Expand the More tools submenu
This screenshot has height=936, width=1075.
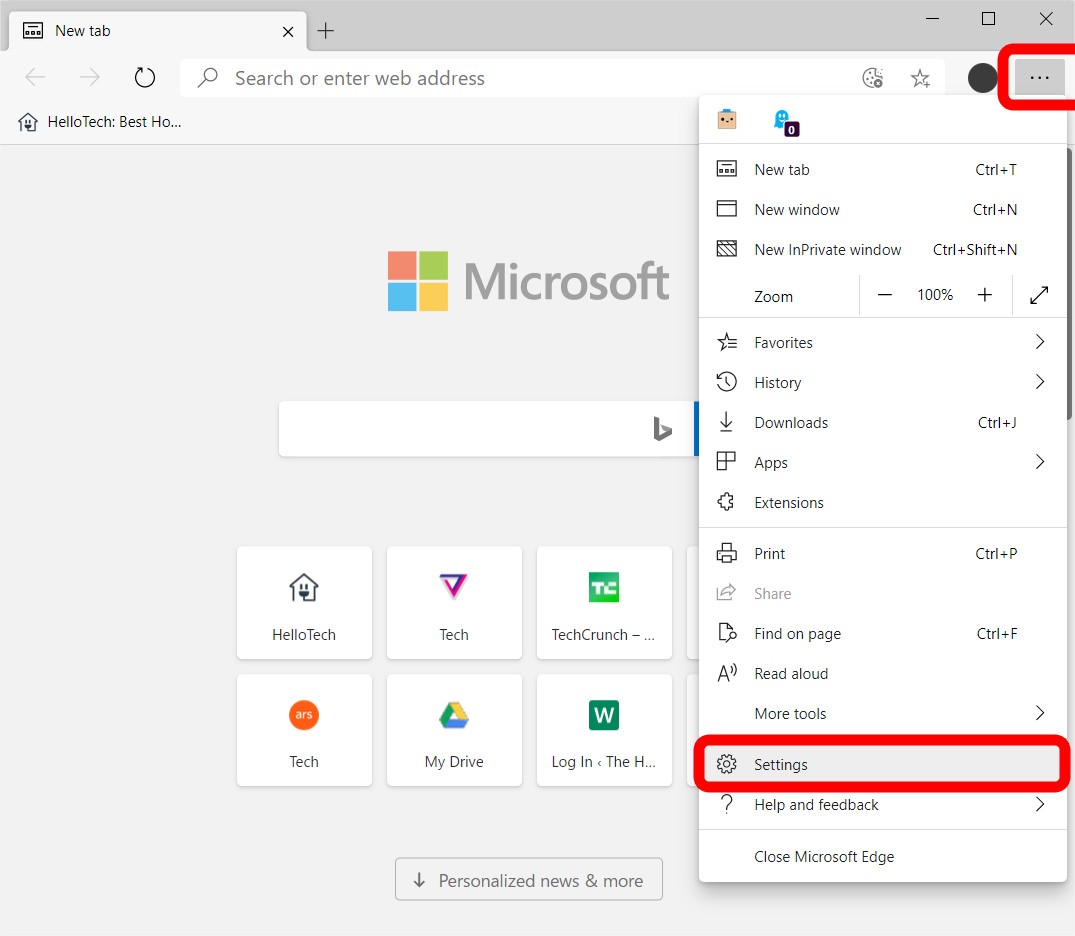pos(1039,714)
